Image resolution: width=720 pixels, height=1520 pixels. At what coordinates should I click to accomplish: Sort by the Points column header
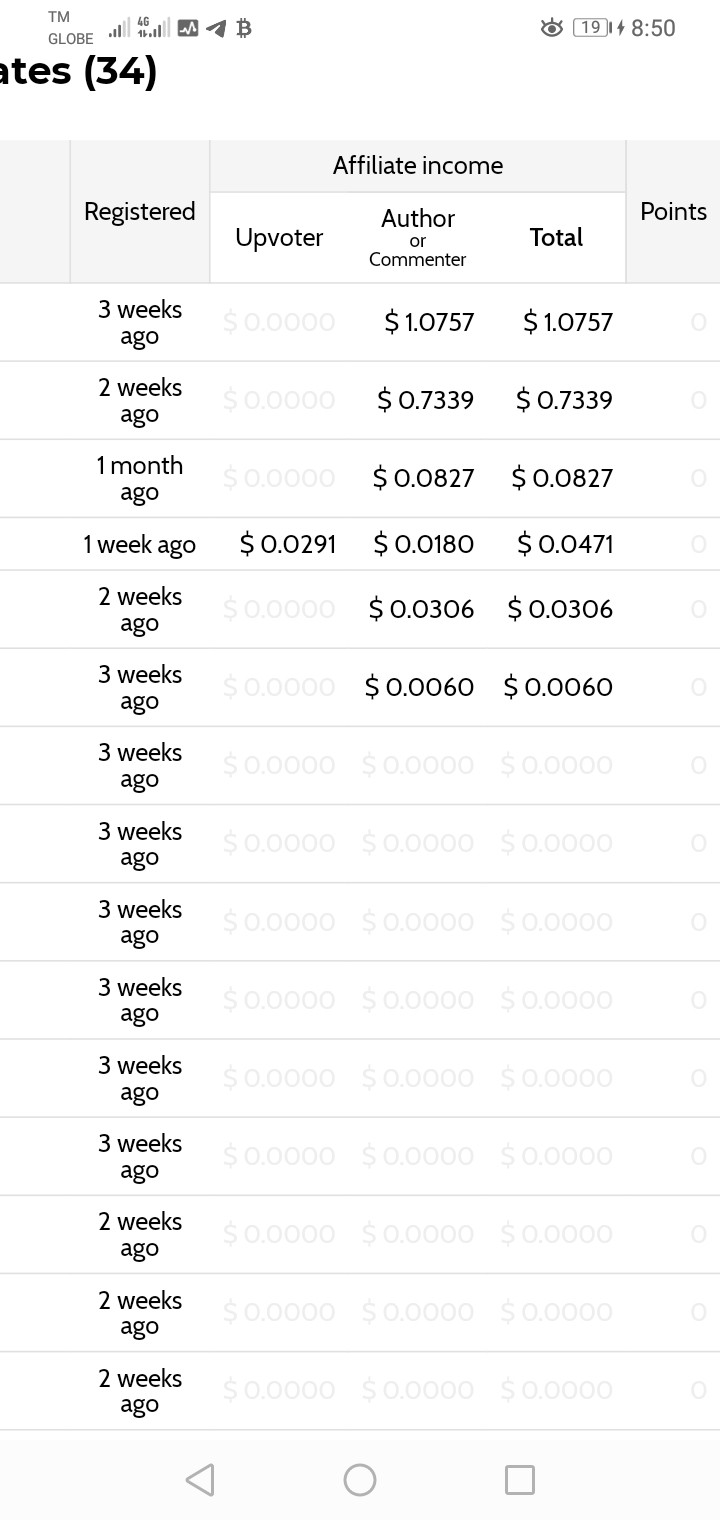click(x=673, y=211)
